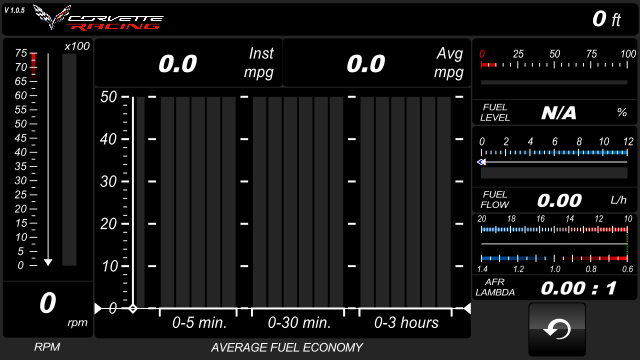Select the 0-30 min. chart section

point(298,202)
